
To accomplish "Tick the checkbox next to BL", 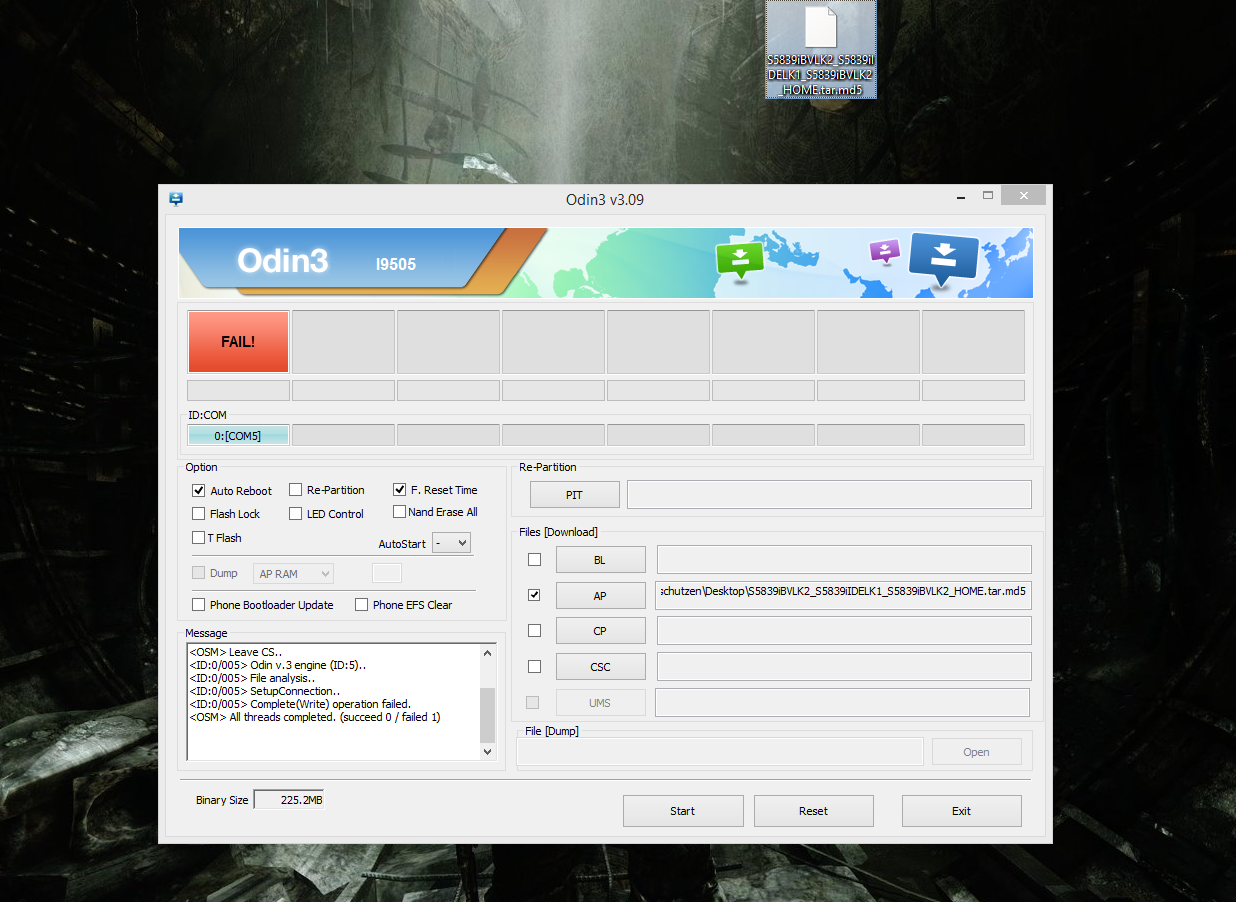I will [534, 560].
